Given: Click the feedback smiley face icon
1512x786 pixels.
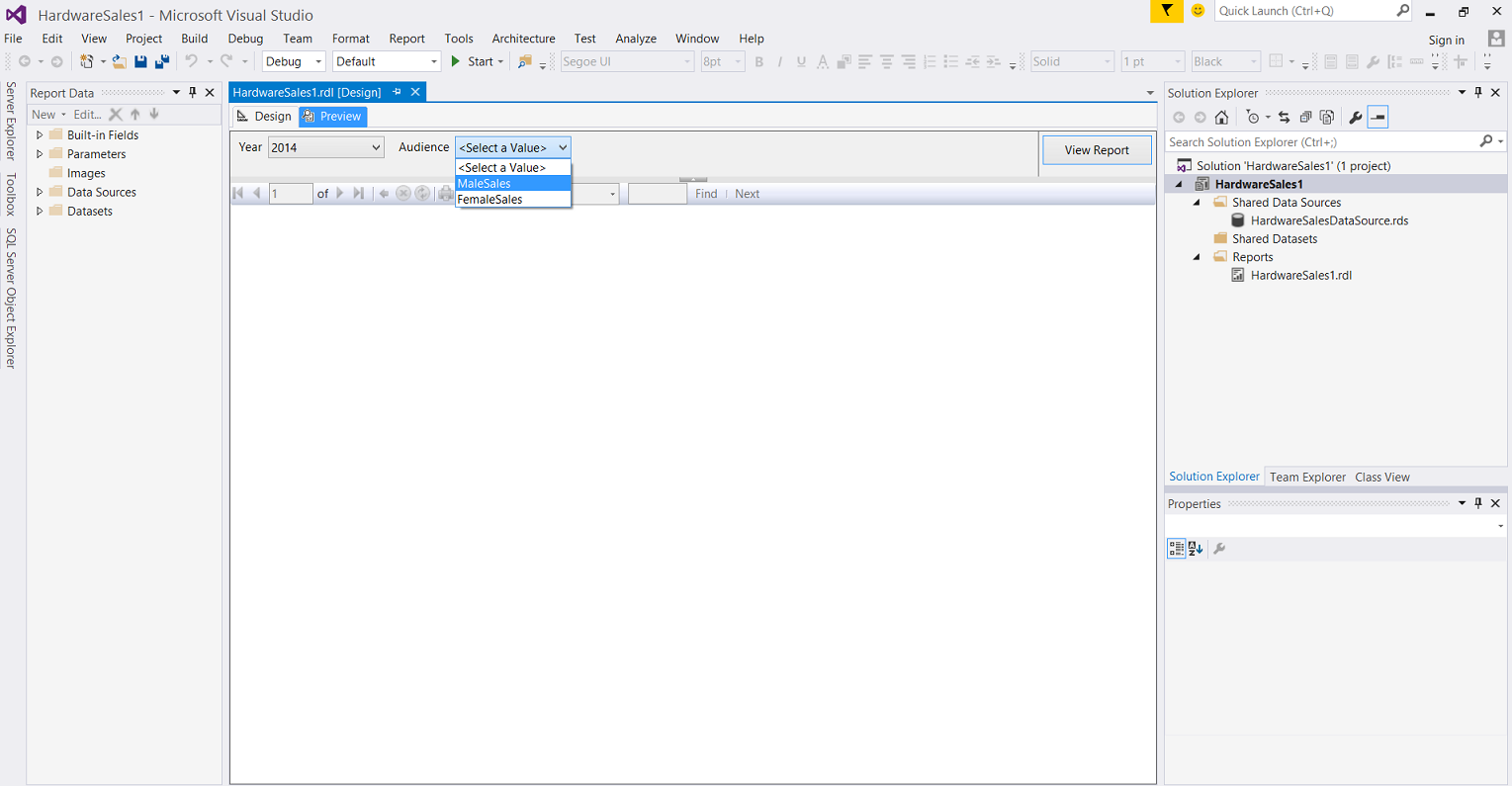Looking at the screenshot, I should 1198,11.
